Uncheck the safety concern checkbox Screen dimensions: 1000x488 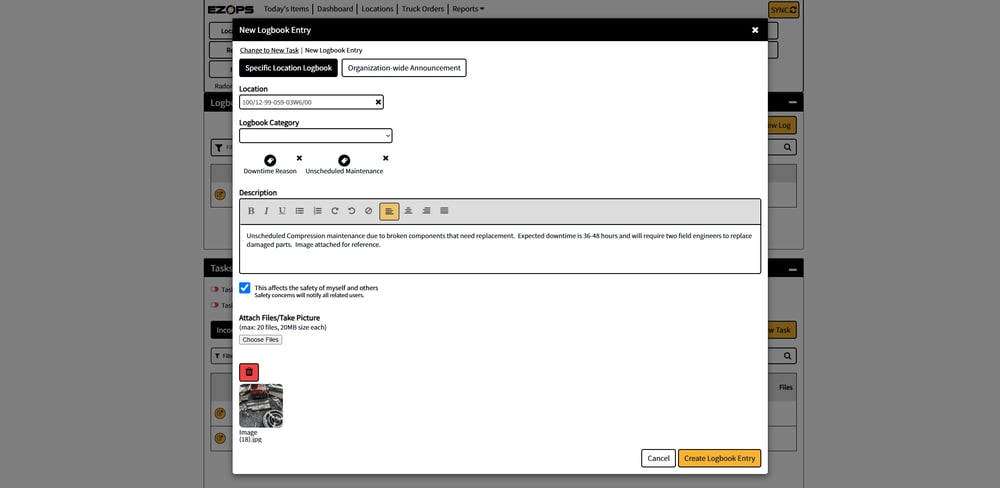click(245, 288)
